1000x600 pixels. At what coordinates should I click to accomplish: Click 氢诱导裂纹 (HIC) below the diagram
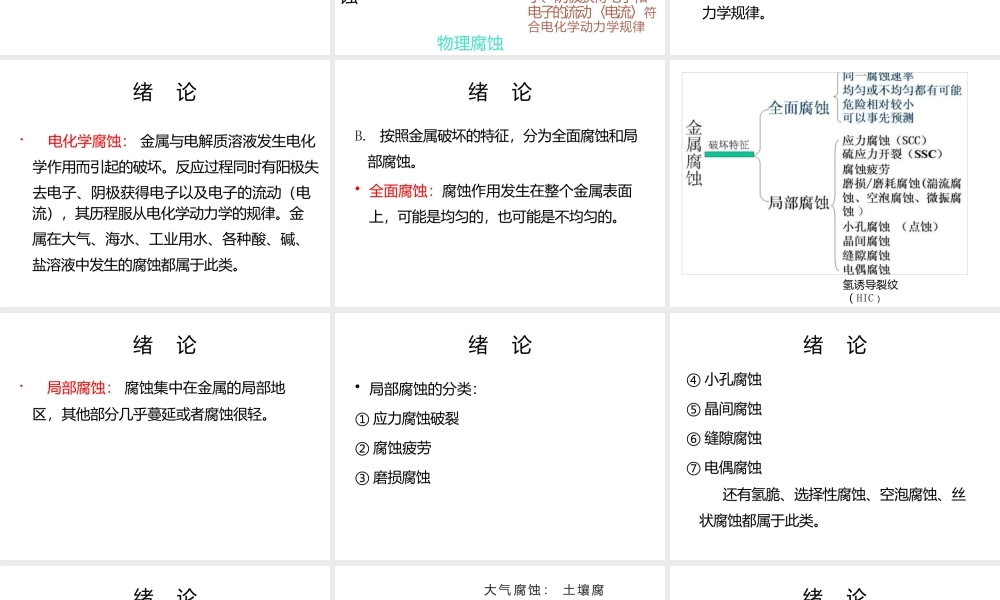[870, 291]
